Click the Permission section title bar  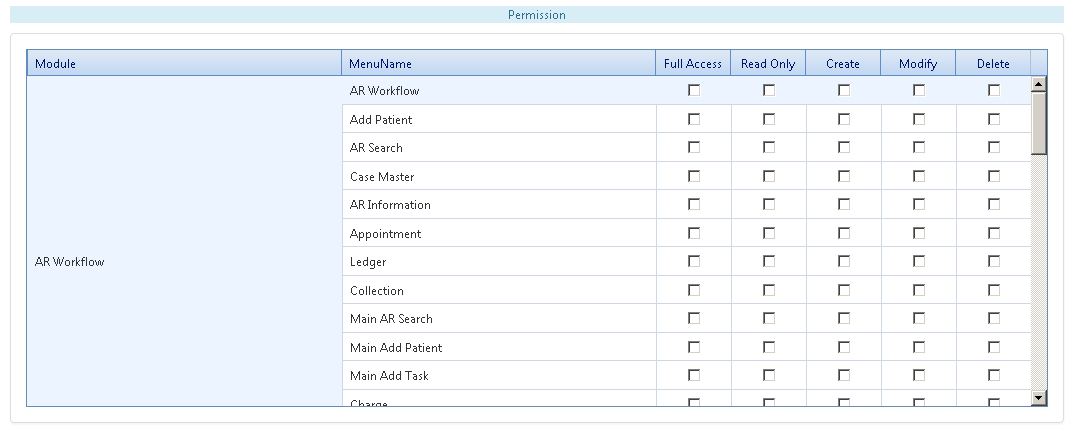(x=537, y=14)
